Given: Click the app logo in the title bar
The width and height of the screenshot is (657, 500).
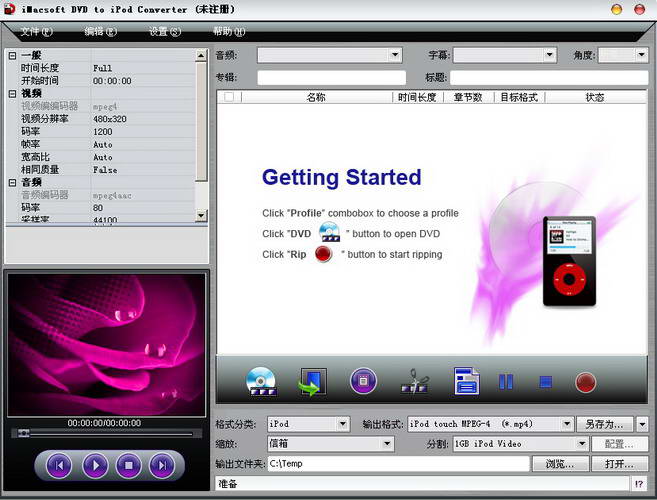Looking at the screenshot, I should tap(9, 9).
